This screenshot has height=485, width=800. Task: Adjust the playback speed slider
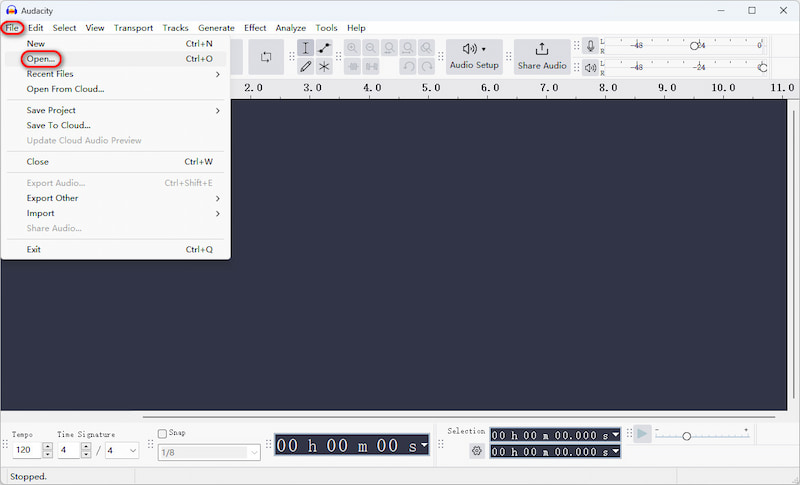coord(687,436)
